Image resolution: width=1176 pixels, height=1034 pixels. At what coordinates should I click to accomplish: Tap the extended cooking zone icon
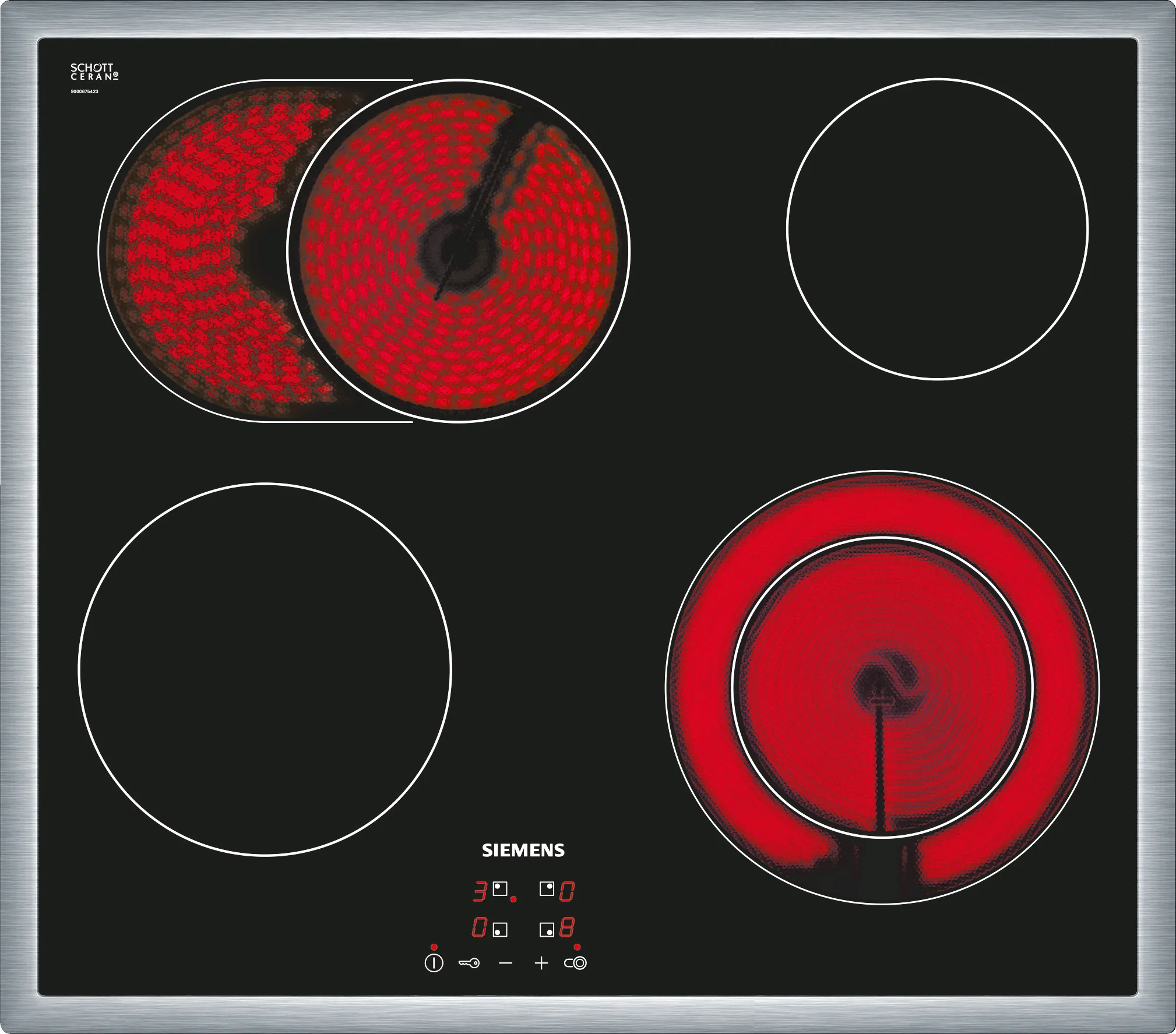pos(575,963)
